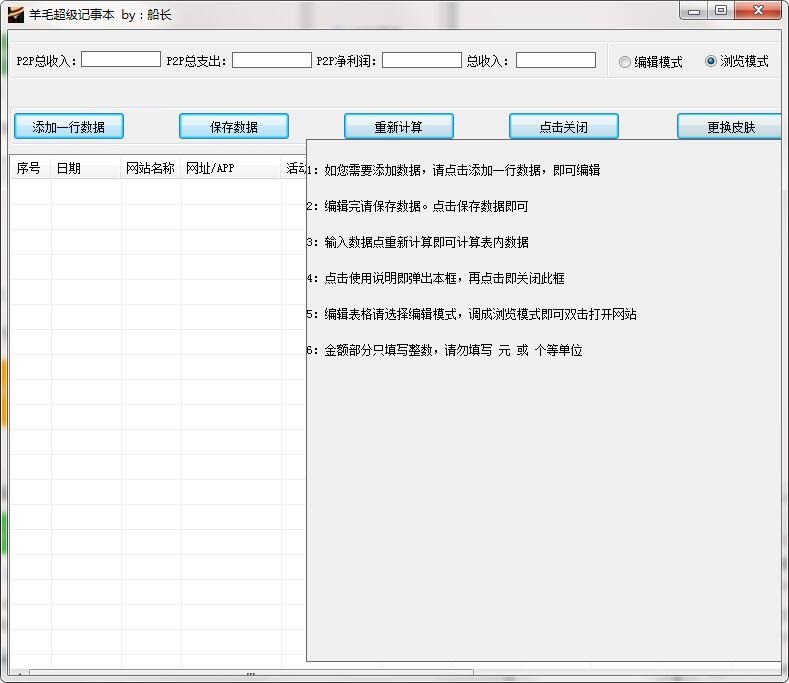Focus the 总收入 input field
The height and width of the screenshot is (683, 789).
[x=556, y=60]
